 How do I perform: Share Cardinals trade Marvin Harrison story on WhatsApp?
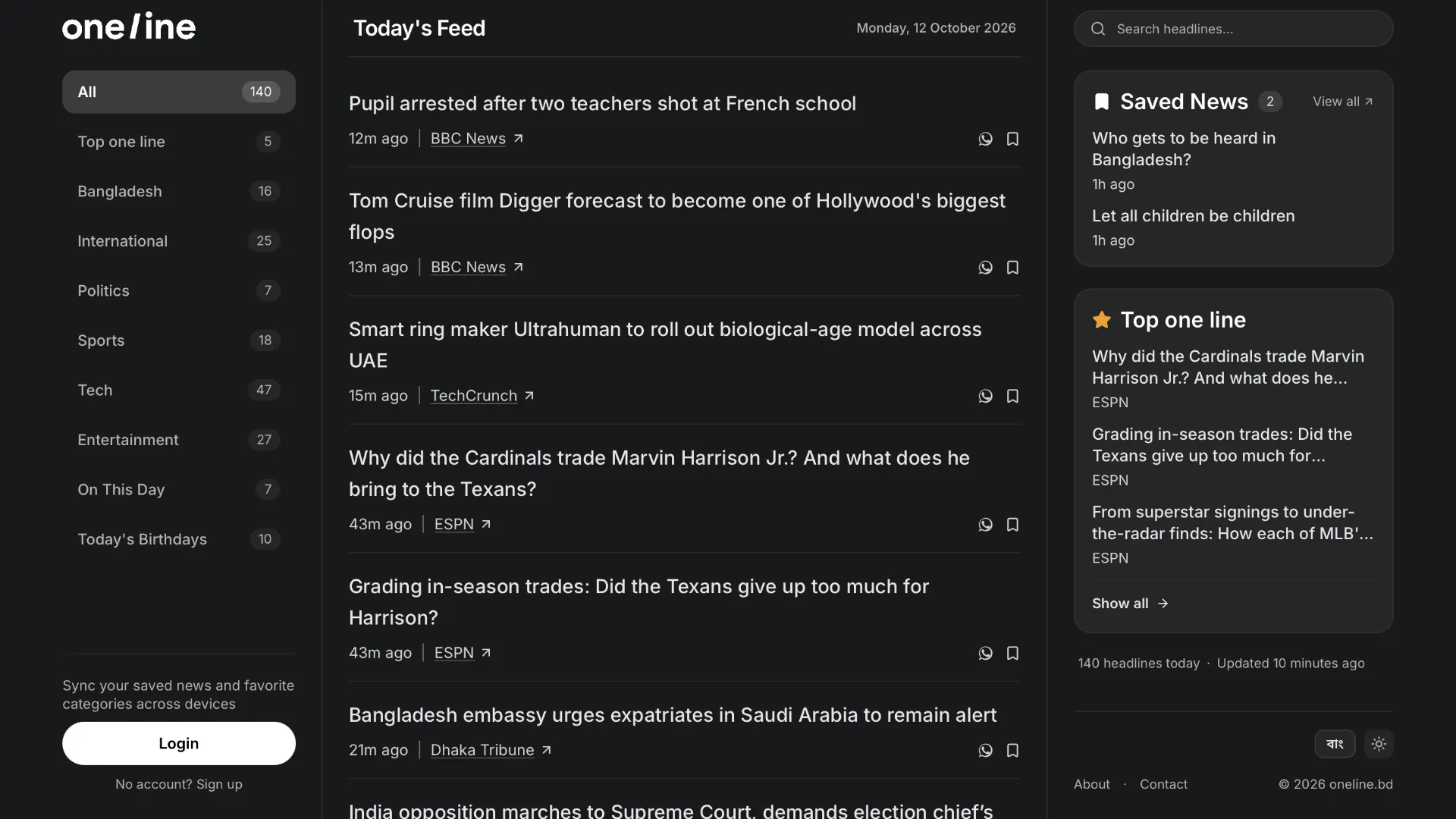click(985, 525)
